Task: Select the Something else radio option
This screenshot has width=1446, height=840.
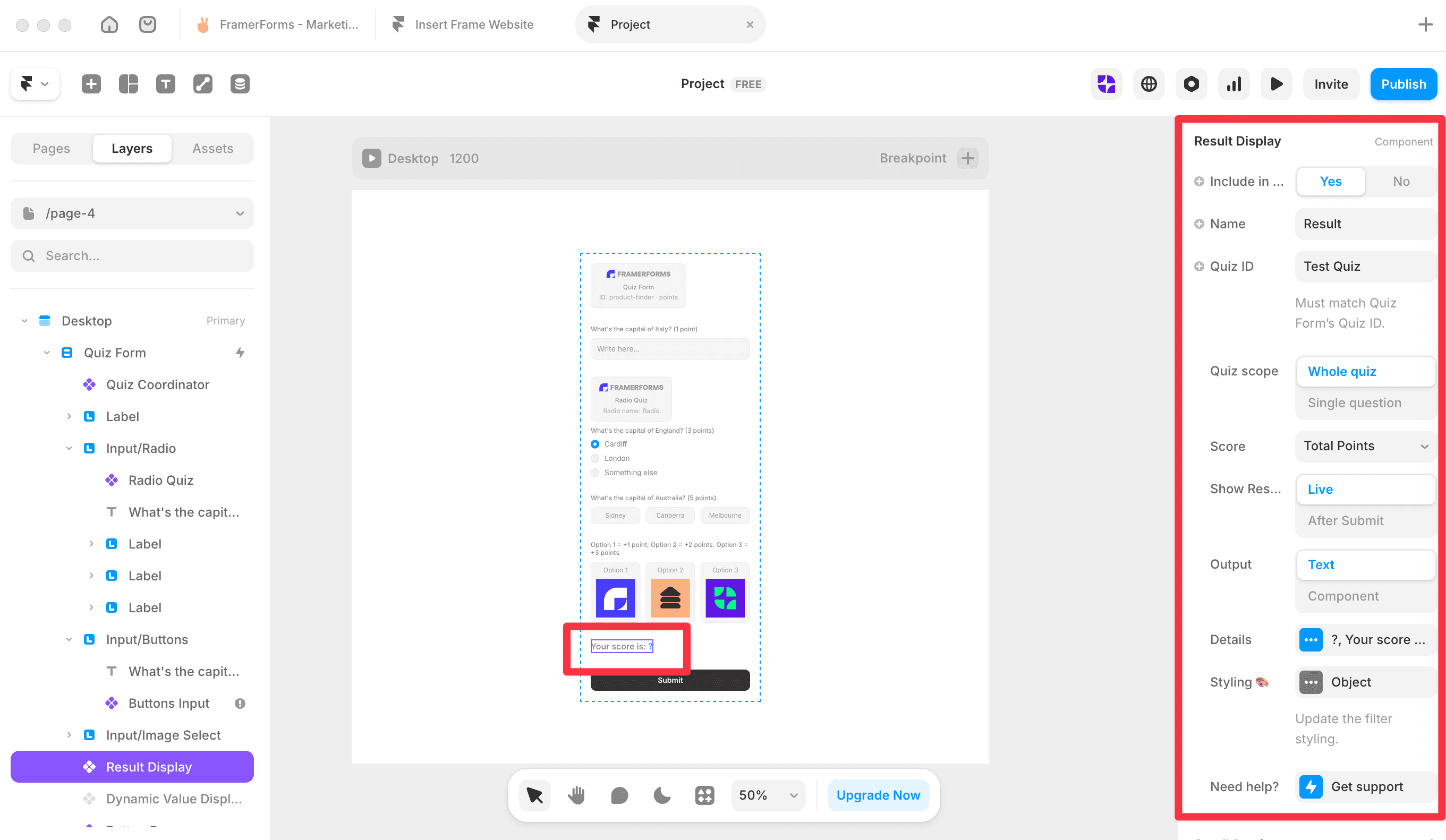Action: (595, 473)
